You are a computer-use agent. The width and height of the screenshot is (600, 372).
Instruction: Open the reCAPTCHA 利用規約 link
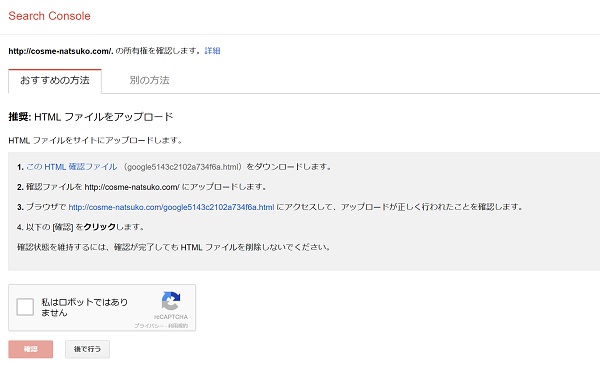click(178, 326)
